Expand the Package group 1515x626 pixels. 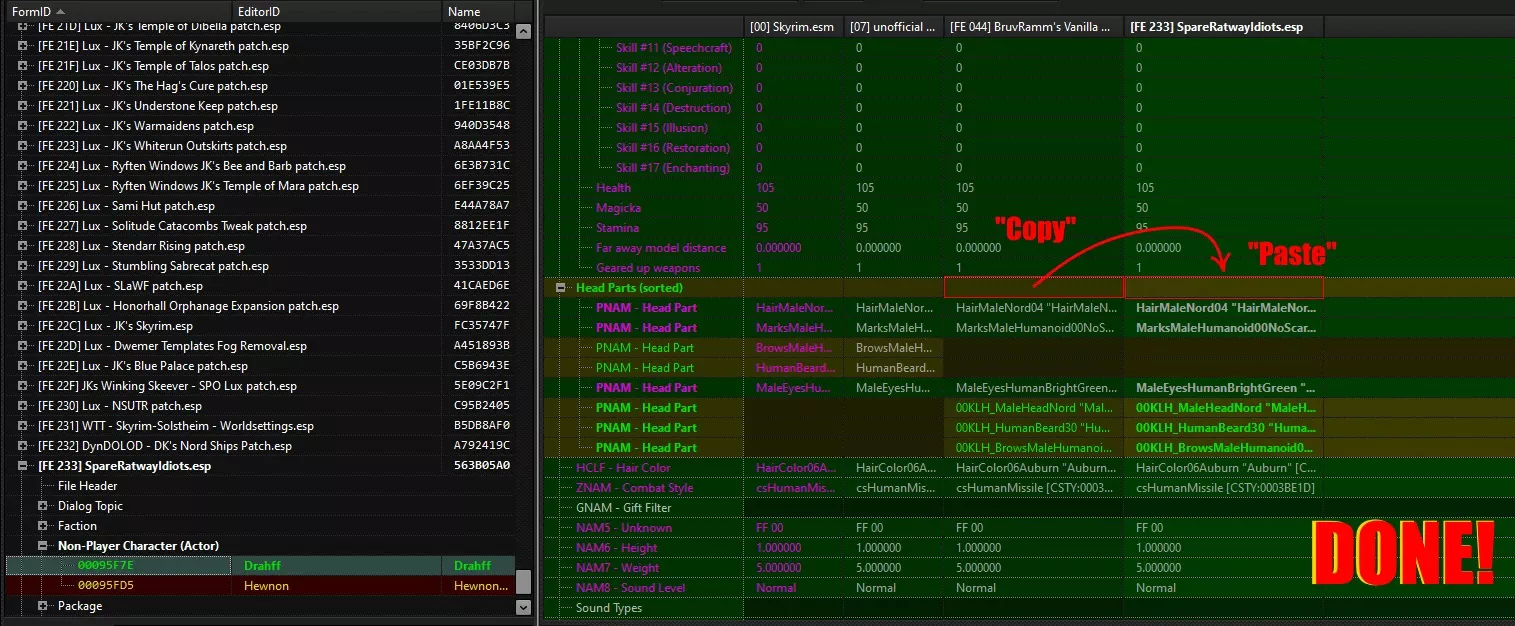pos(43,606)
